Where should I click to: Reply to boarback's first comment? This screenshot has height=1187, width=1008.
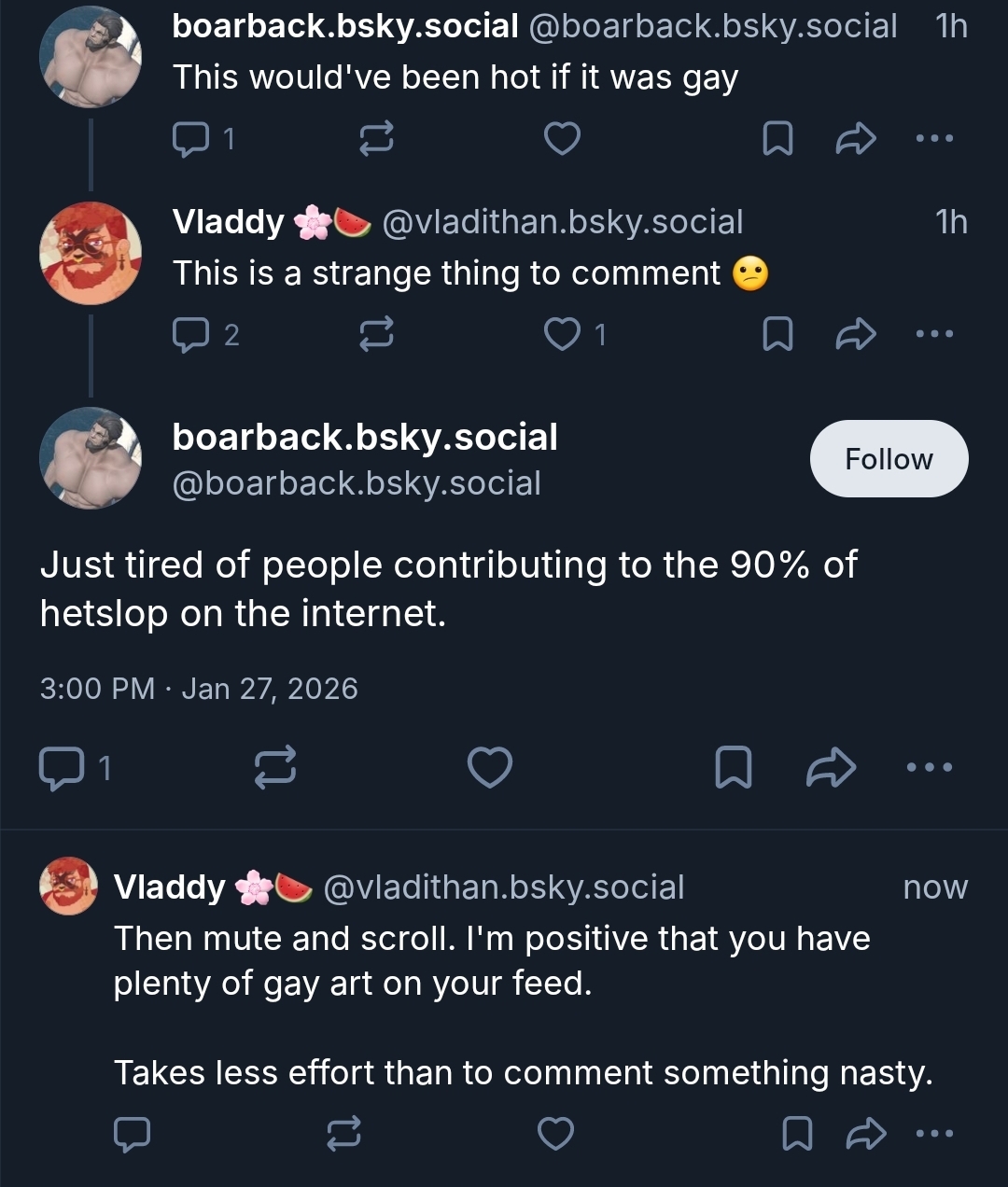pyautogui.click(x=191, y=139)
